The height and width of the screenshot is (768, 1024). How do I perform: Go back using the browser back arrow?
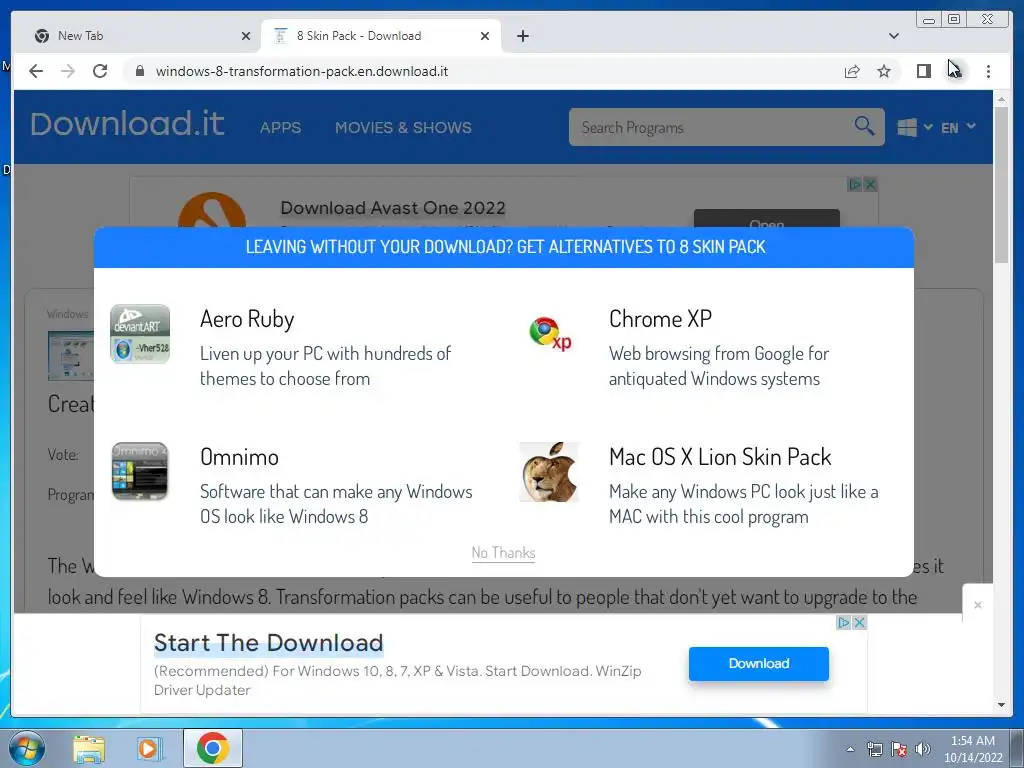36,71
